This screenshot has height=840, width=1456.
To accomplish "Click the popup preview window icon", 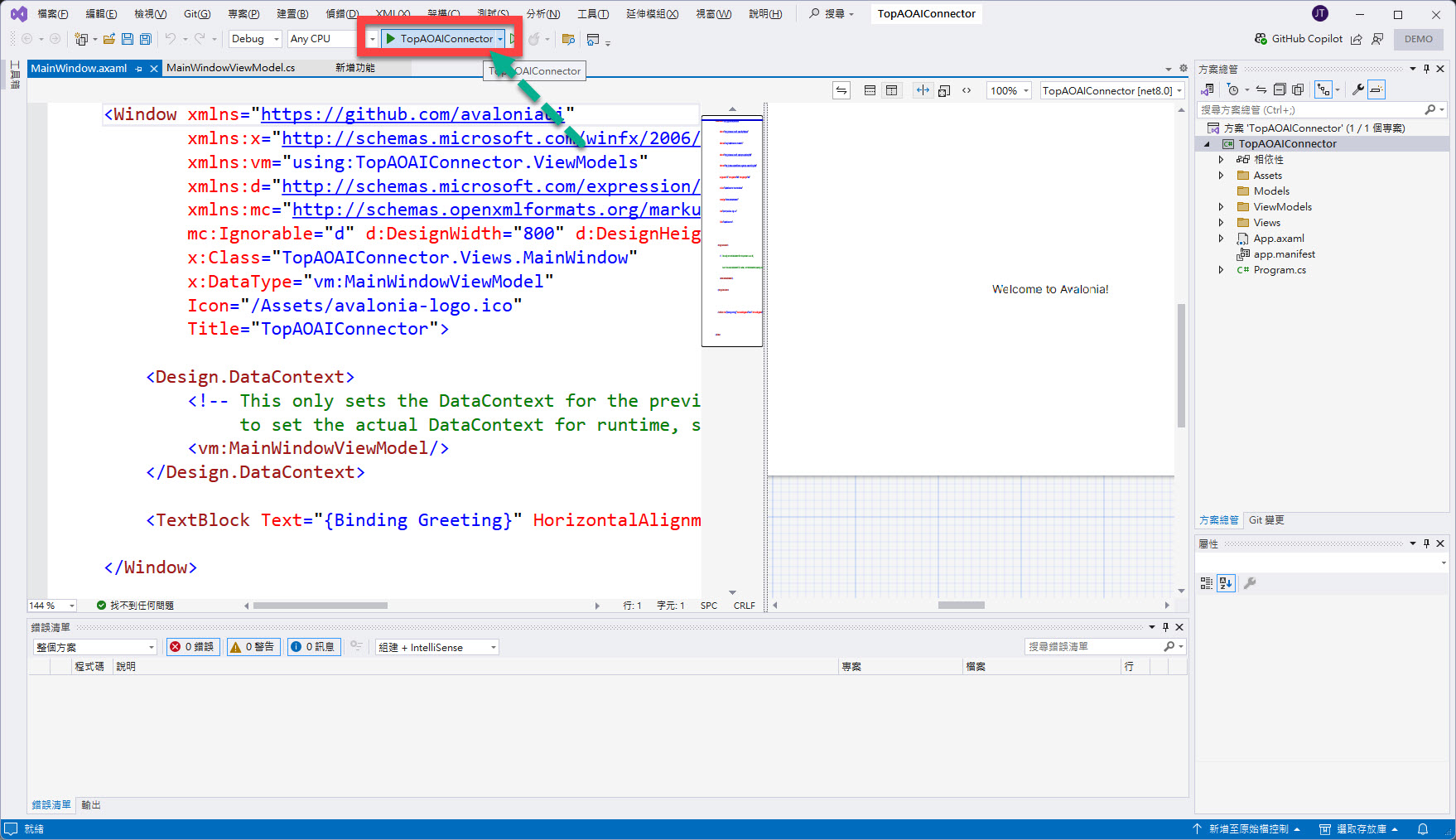I will pyautogui.click(x=944, y=90).
